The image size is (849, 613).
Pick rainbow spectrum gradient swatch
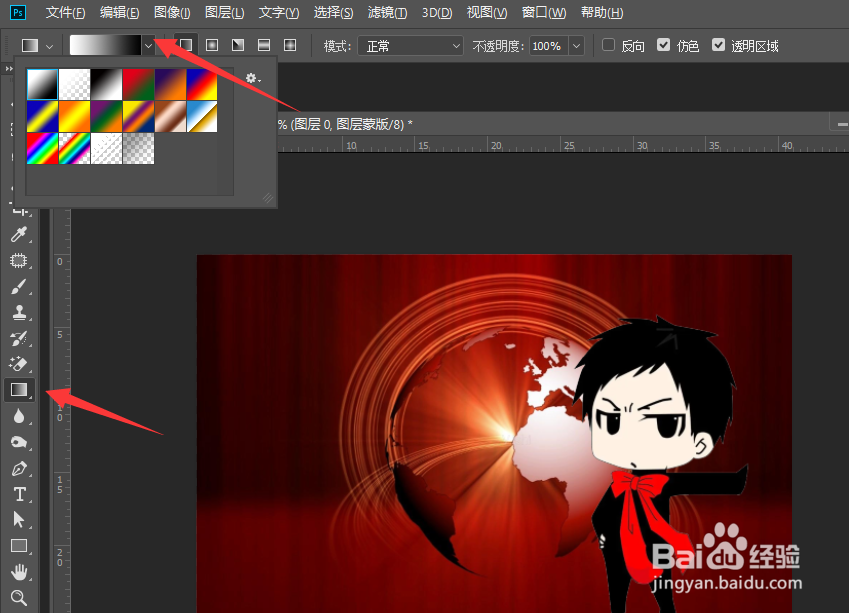pyautogui.click(x=42, y=148)
